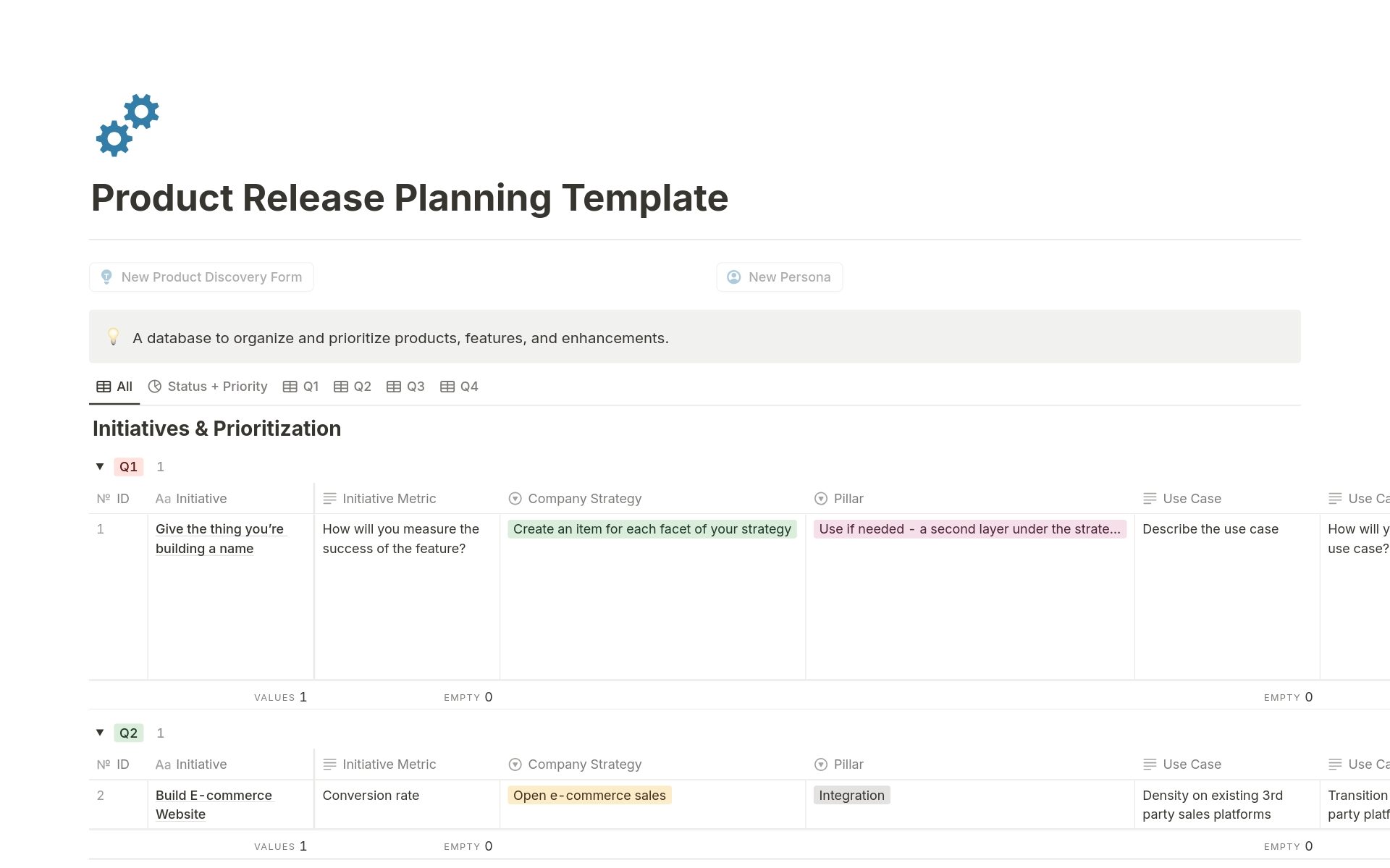Click the clock icon beside Status + Priority
Screen dimensions: 1390x868
click(x=155, y=387)
